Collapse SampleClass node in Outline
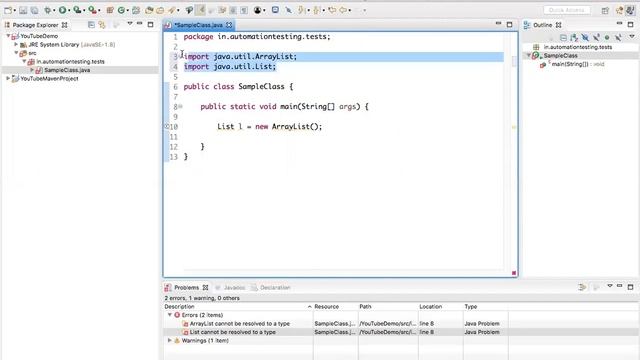This screenshot has width=640, height=360. click(529, 56)
